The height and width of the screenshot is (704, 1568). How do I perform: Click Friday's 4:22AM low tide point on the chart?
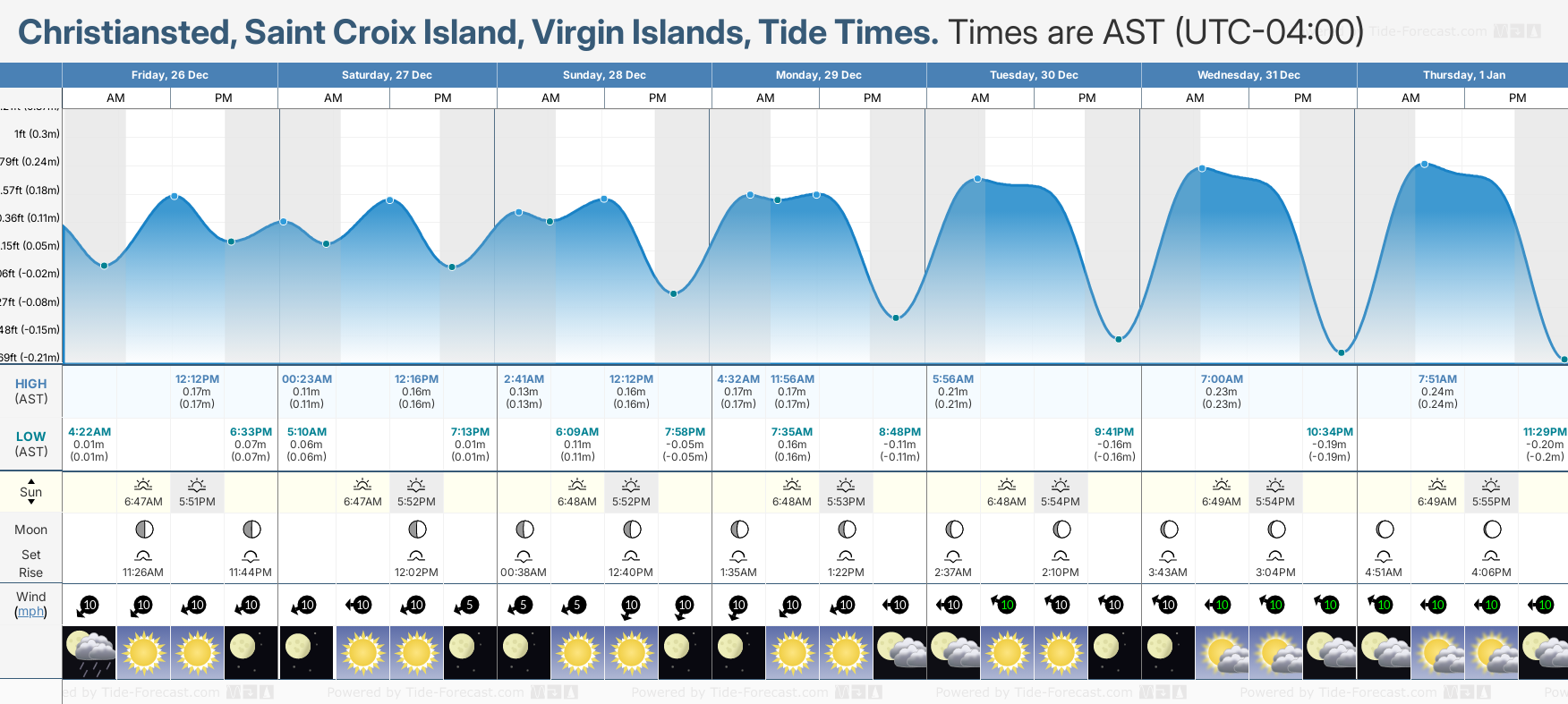tap(105, 266)
